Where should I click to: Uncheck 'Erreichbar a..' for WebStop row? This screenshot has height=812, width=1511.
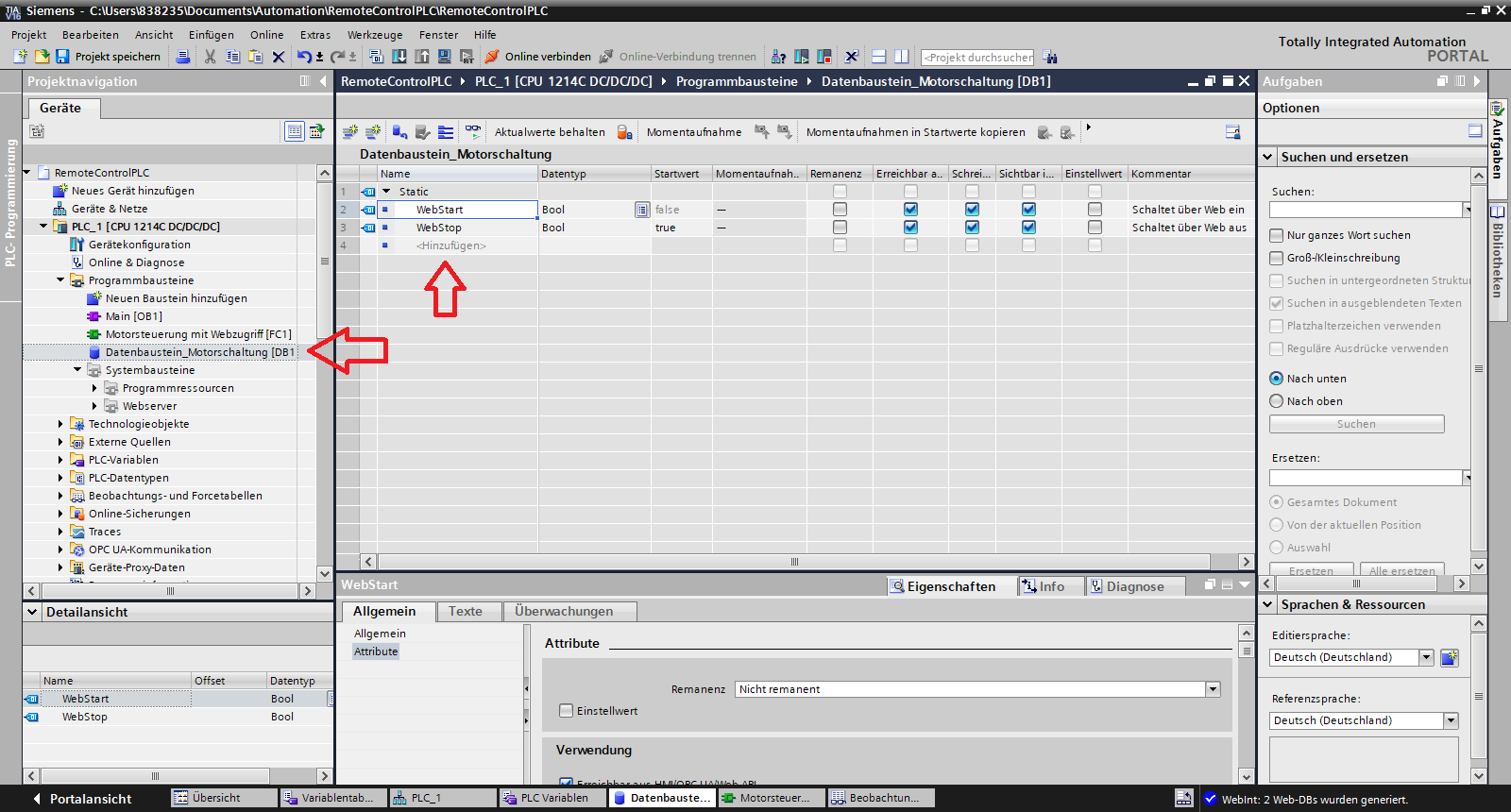tap(910, 228)
